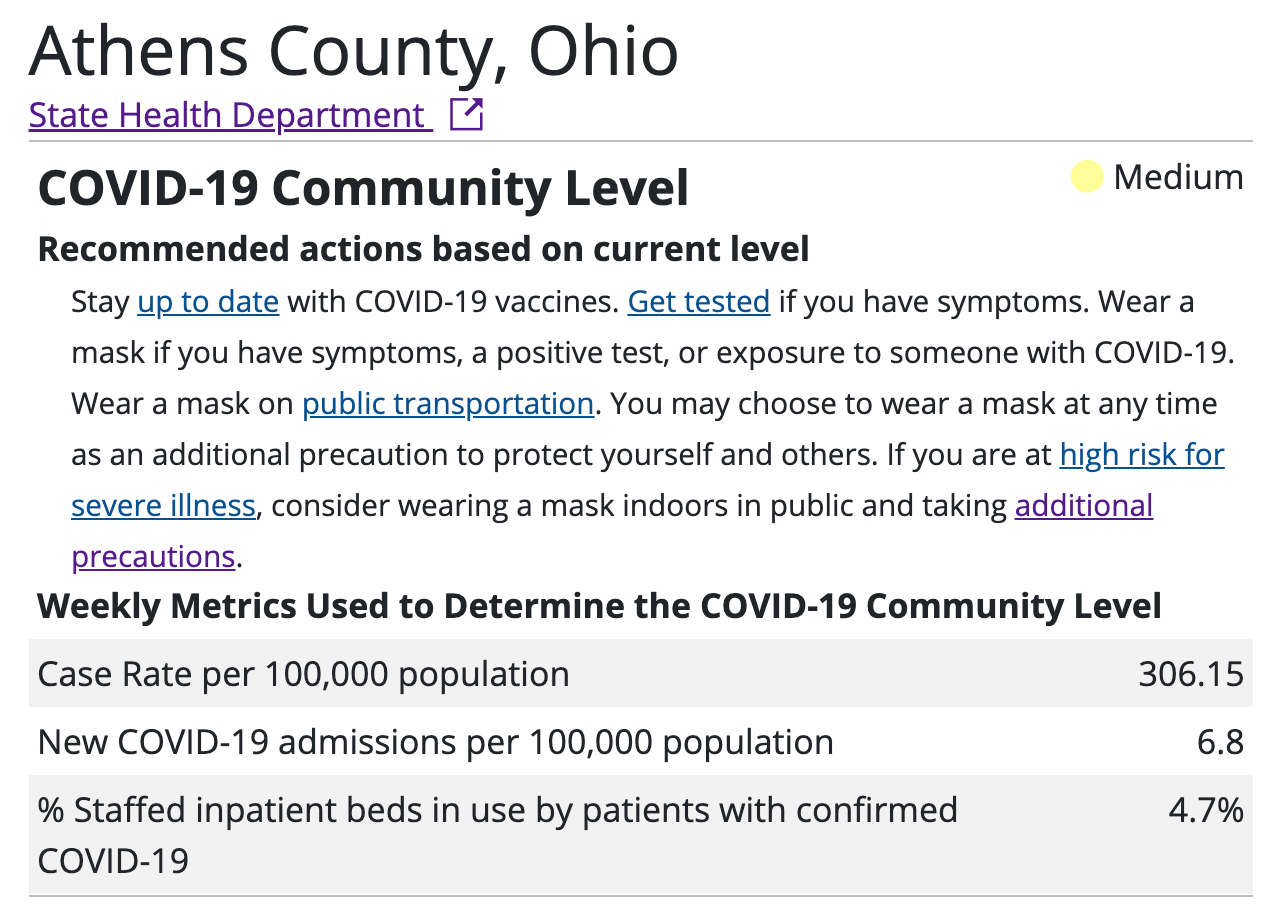
Task: Click the 'precautions' link text
Action: pyautogui.click(x=153, y=557)
